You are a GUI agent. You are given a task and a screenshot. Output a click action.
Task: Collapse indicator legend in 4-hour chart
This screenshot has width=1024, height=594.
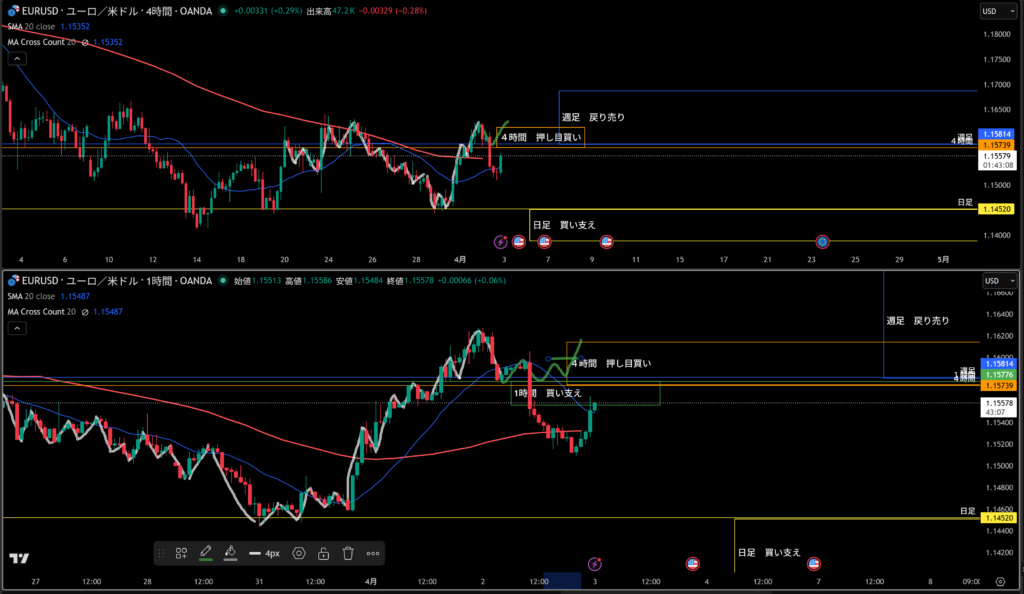(17, 59)
